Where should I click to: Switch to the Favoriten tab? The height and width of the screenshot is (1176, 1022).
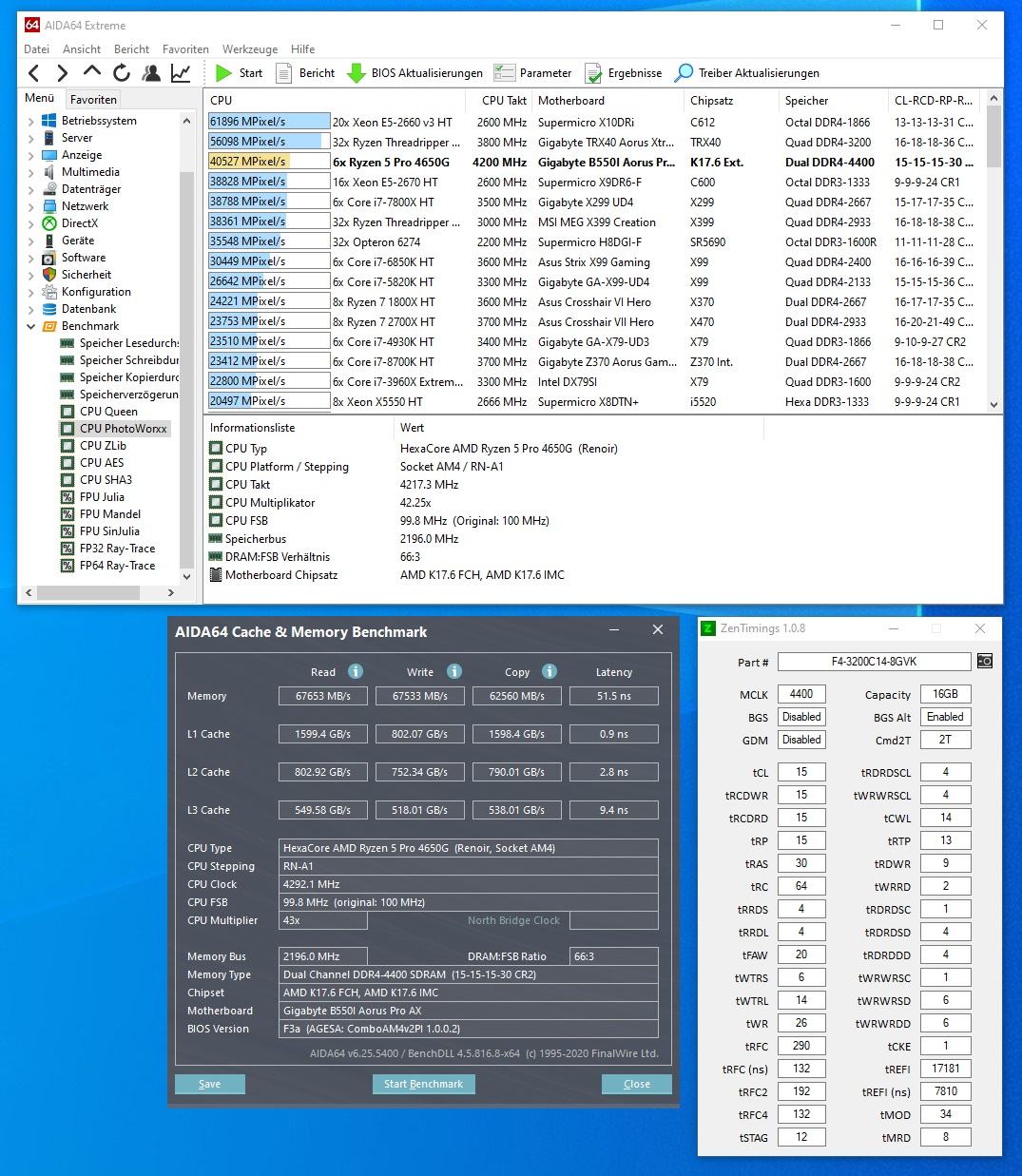93,99
